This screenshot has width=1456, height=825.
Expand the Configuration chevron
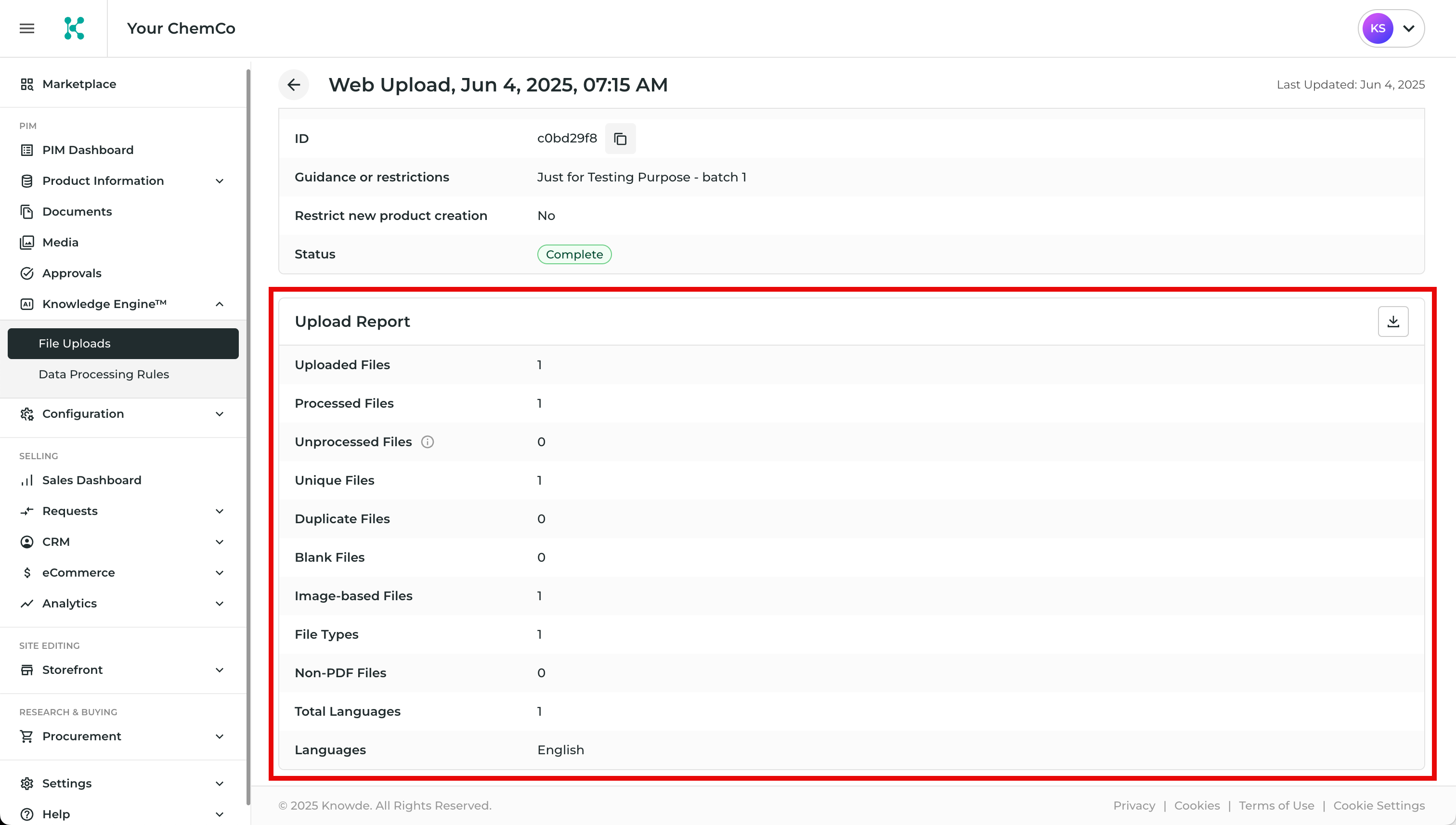[x=220, y=414]
